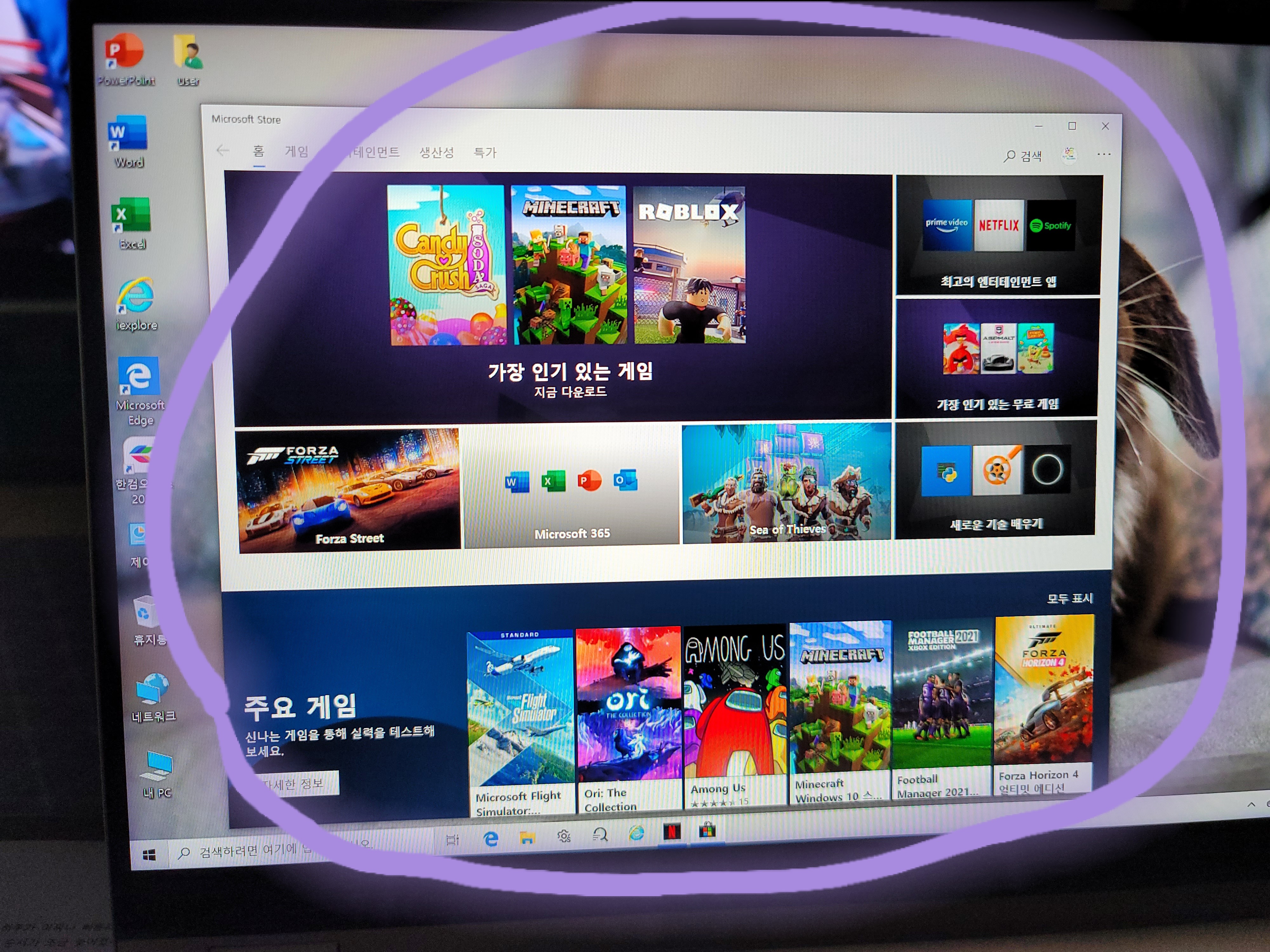Open the Spotify app tile
This screenshot has width=1270, height=952.
(x=1050, y=226)
